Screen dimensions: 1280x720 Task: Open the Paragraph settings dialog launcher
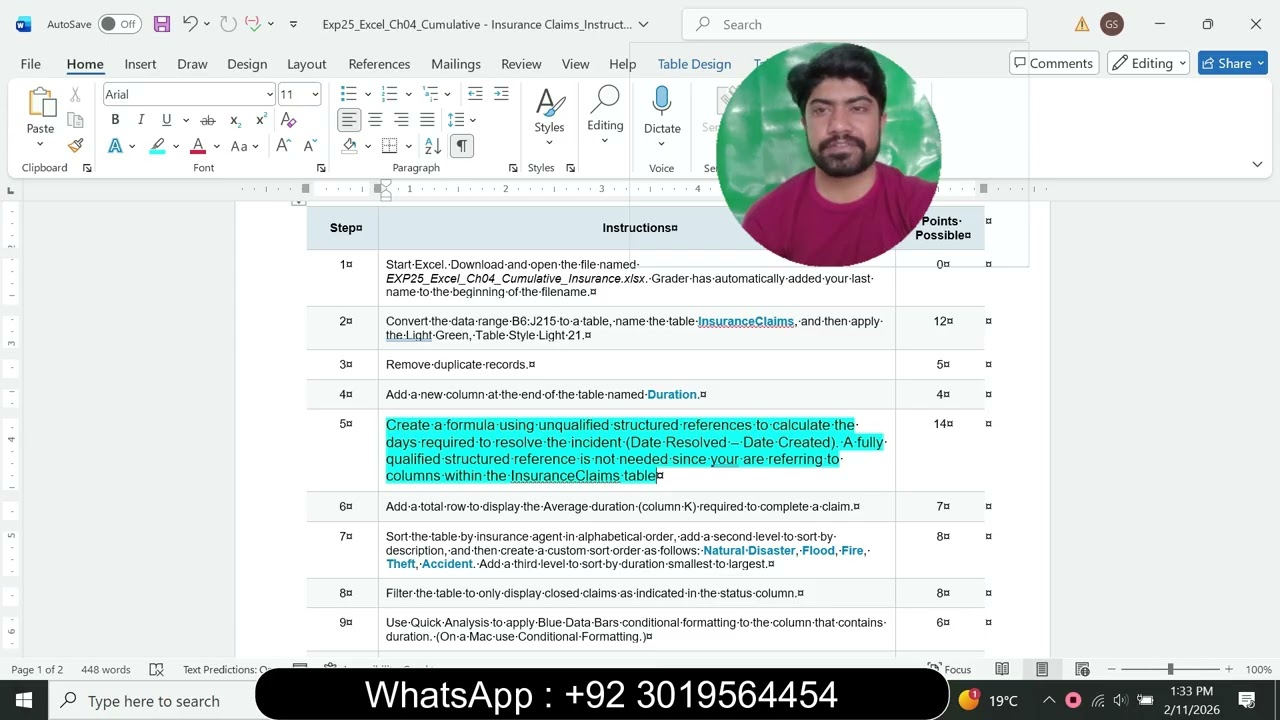coord(513,168)
